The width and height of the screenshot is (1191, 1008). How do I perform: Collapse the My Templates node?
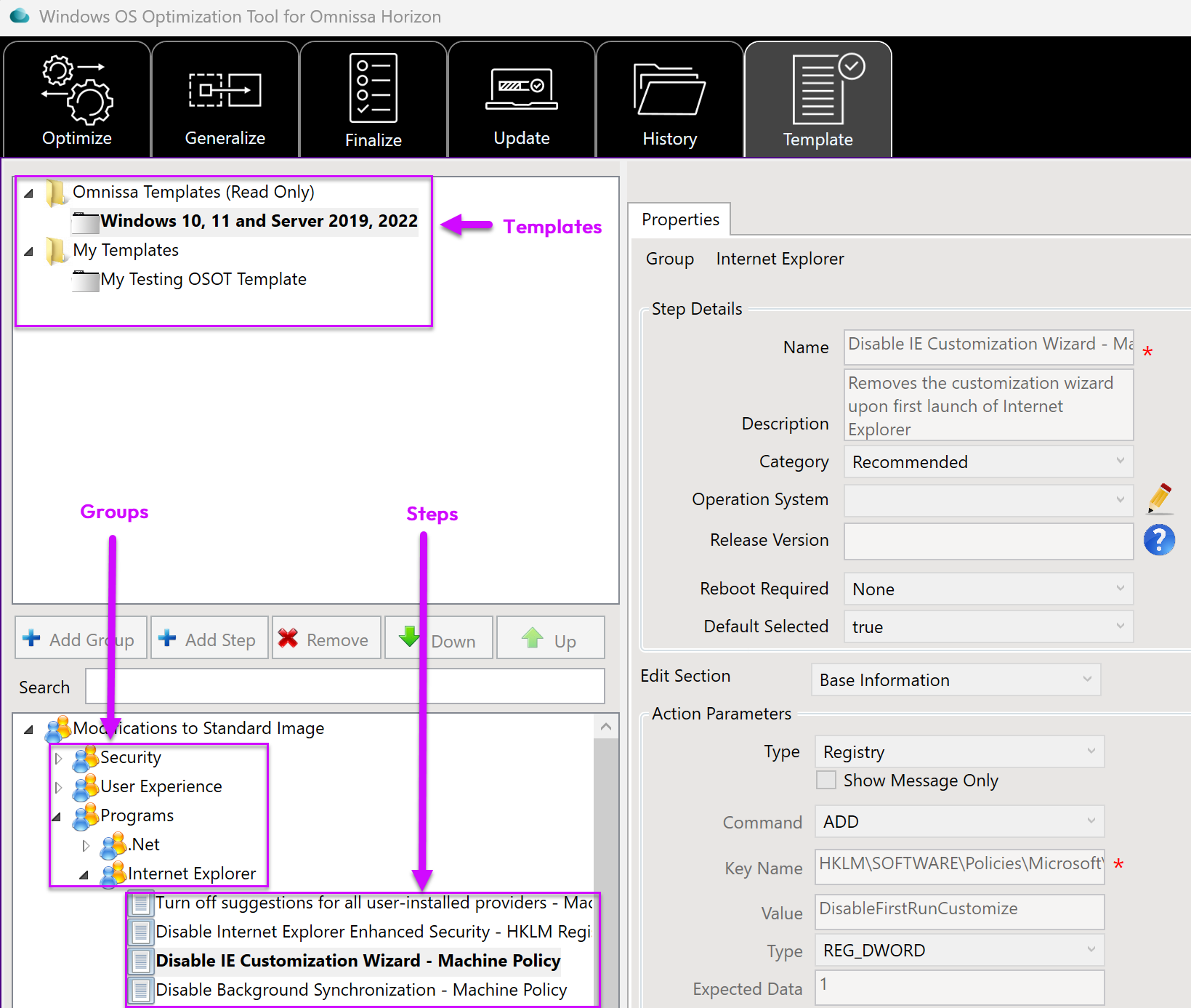pyautogui.click(x=29, y=251)
